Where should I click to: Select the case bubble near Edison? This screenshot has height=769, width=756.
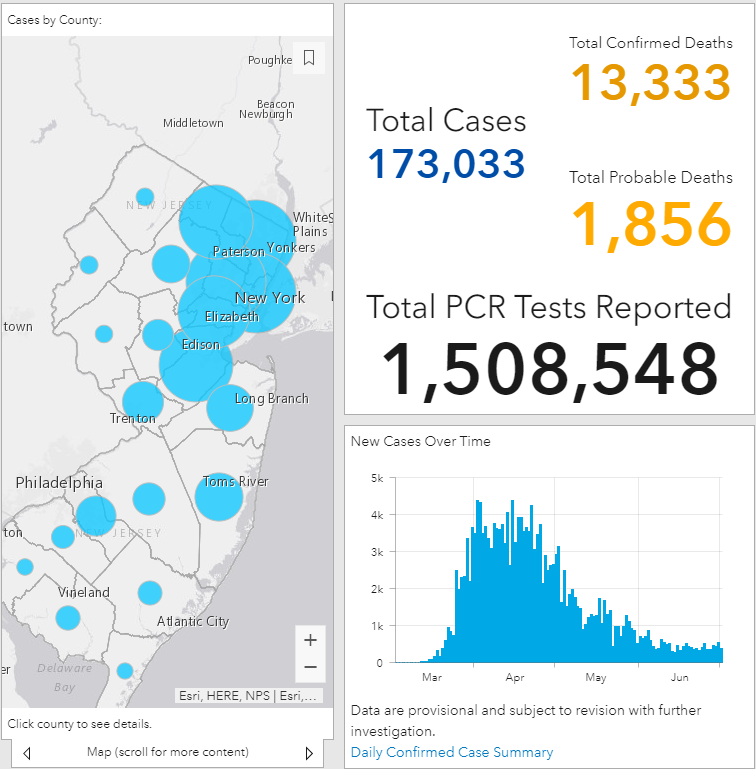196,365
